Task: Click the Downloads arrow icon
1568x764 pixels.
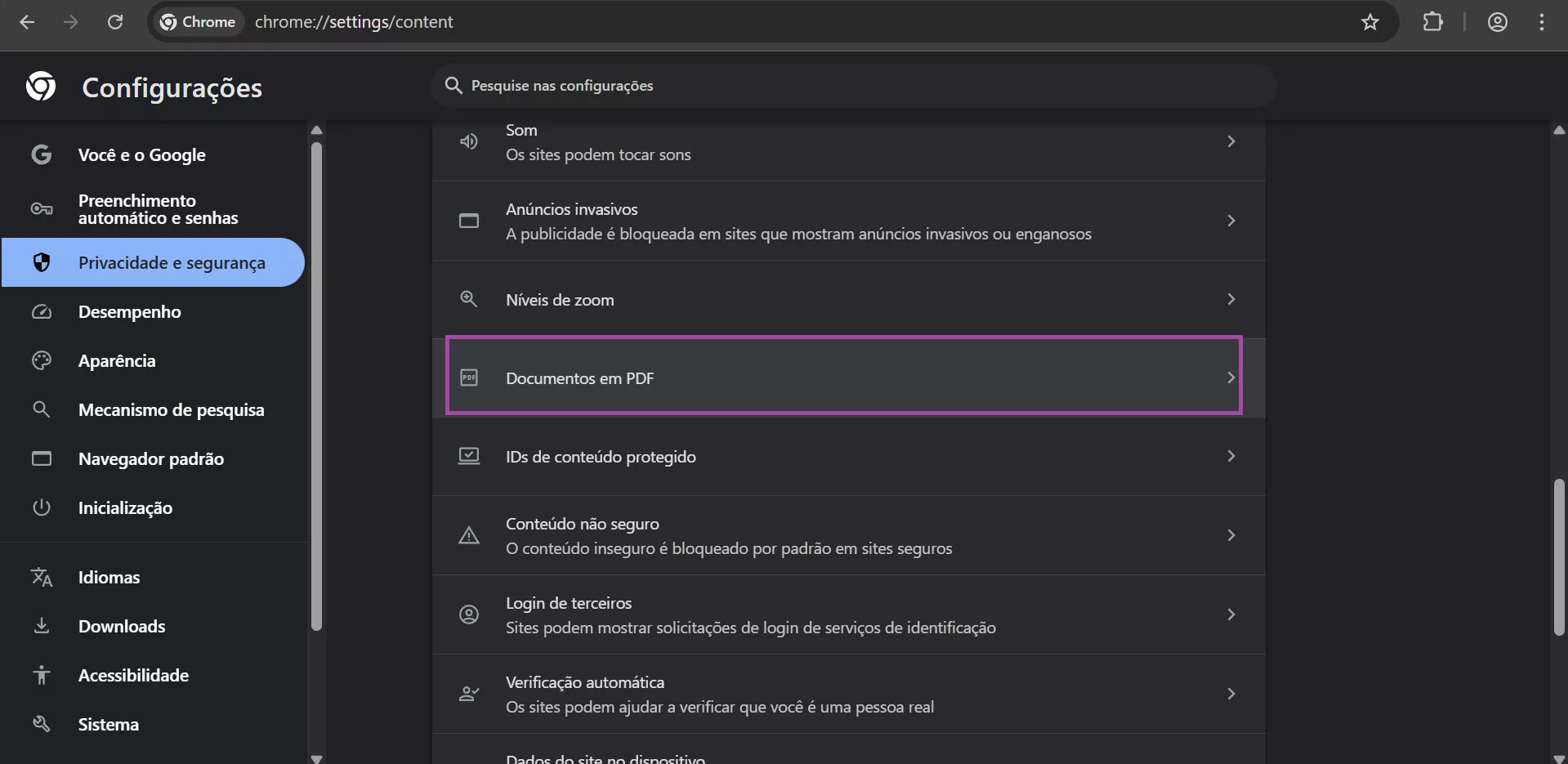Action: click(x=41, y=626)
